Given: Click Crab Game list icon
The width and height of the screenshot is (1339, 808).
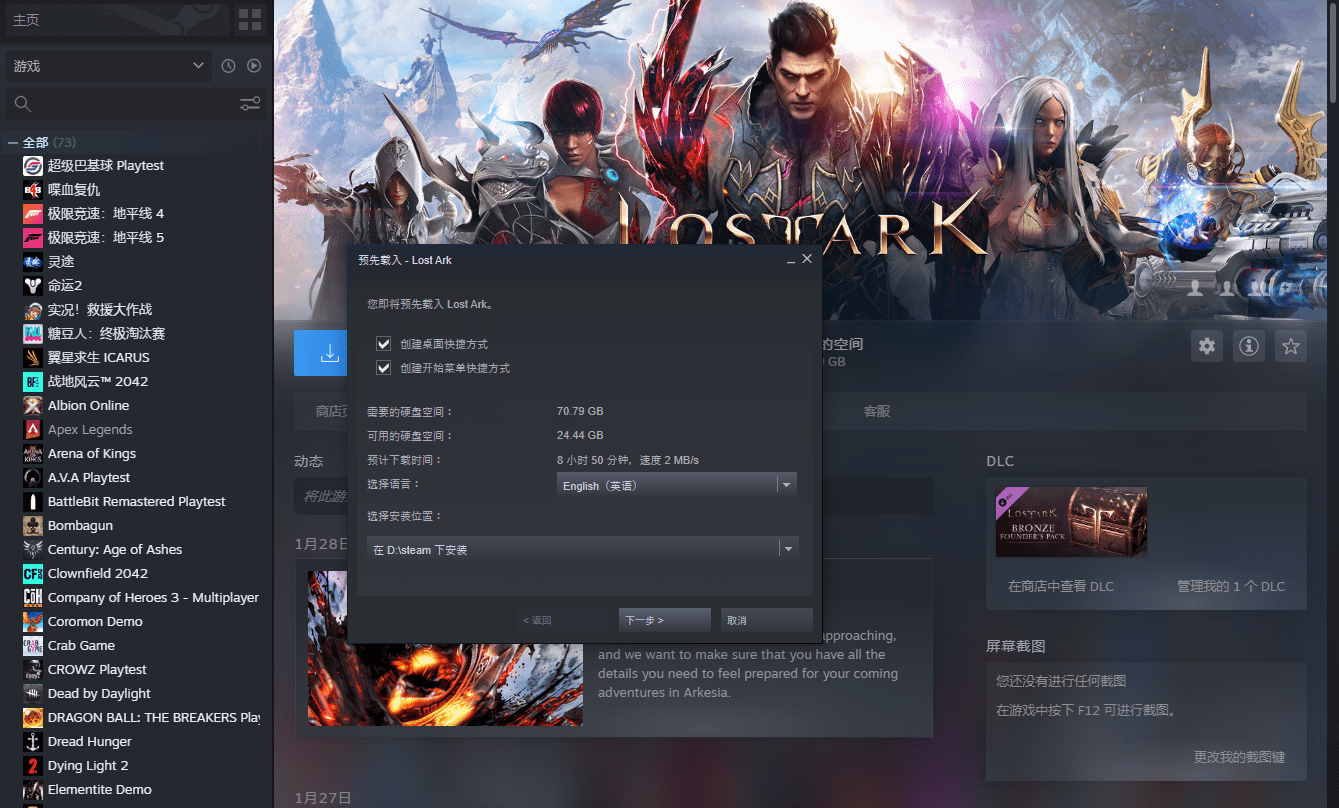Looking at the screenshot, I should pos(33,646).
